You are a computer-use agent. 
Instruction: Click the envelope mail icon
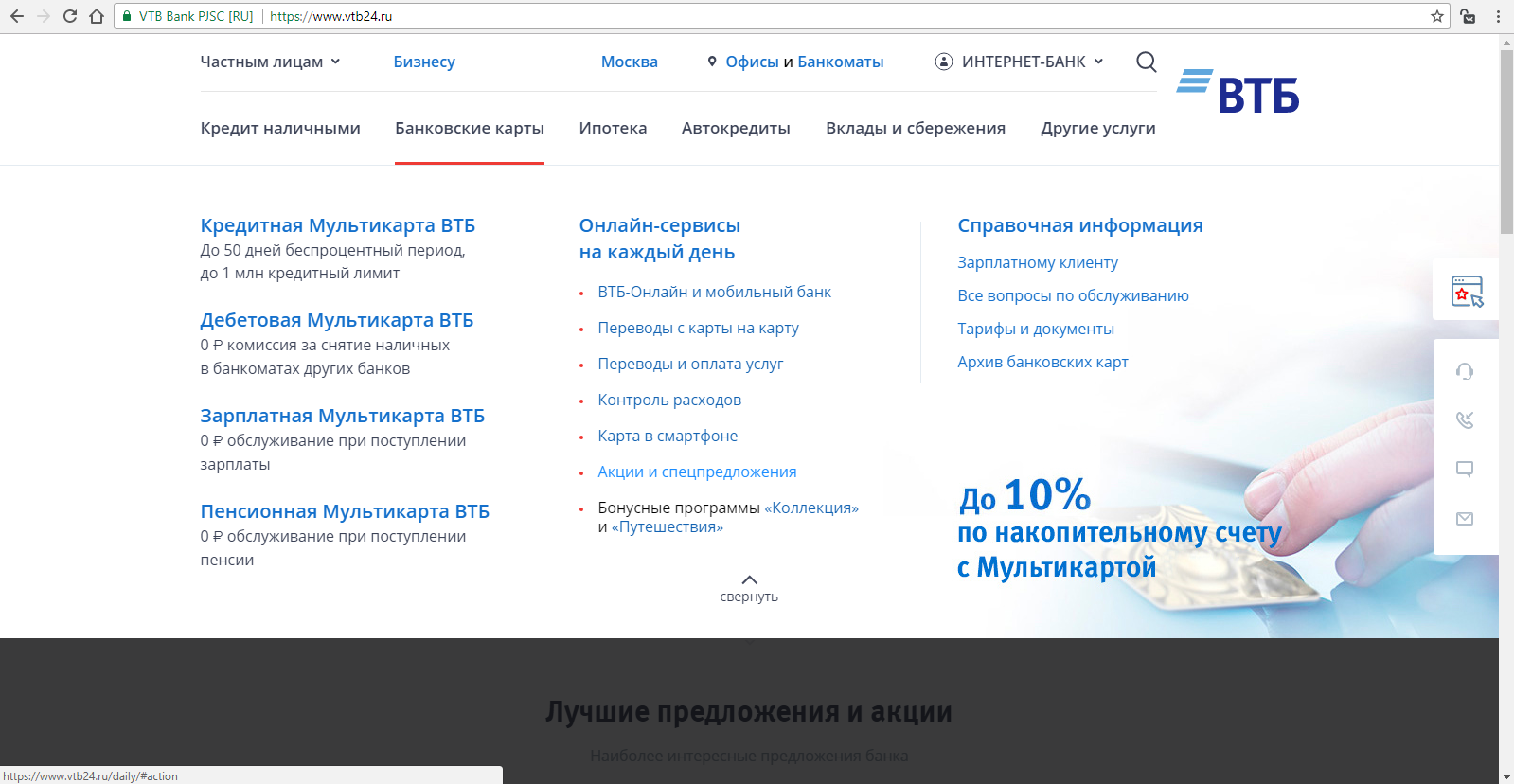1465,519
